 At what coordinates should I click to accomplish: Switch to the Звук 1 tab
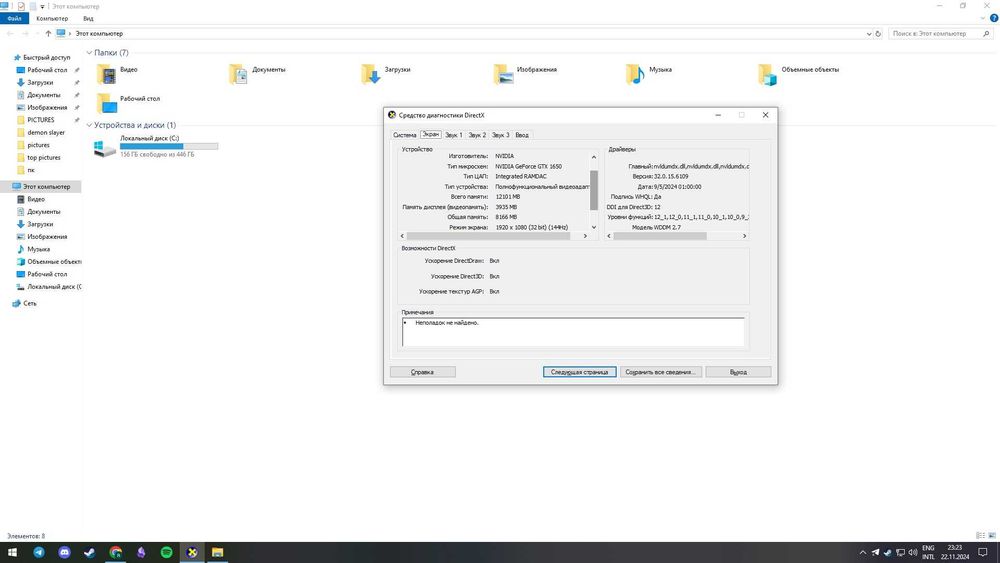pos(453,135)
